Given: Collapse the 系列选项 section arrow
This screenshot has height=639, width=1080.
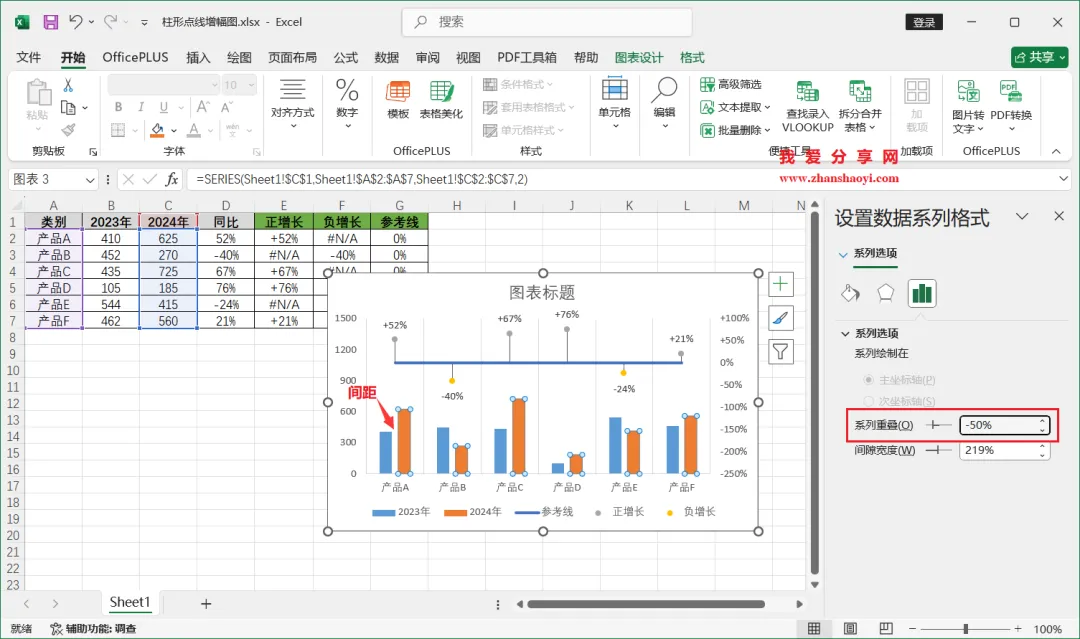Looking at the screenshot, I should 845,333.
